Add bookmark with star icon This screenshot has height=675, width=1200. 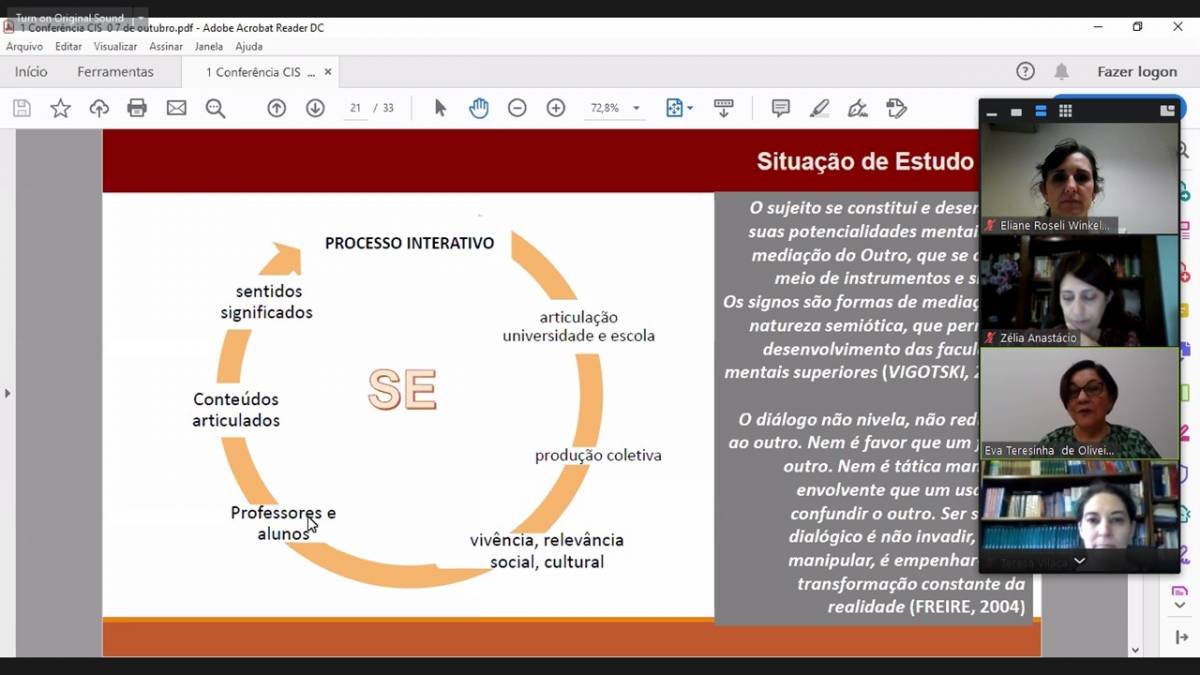[61, 108]
